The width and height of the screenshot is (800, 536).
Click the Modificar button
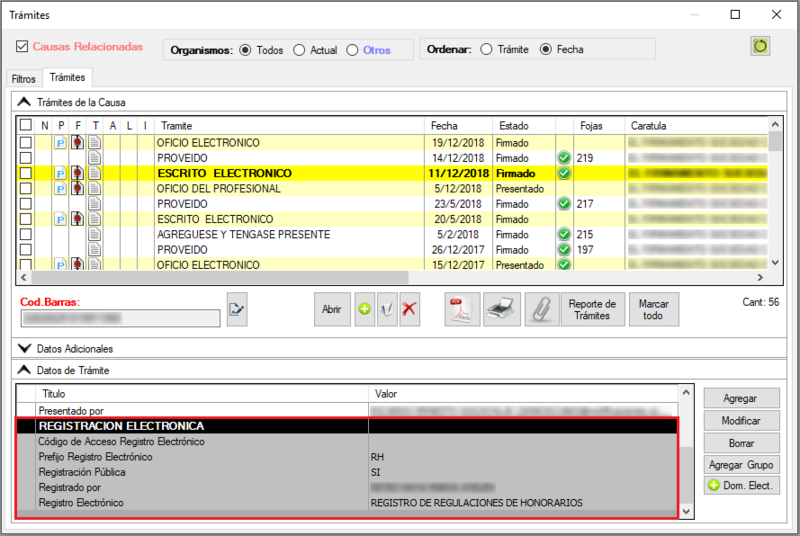point(741,421)
